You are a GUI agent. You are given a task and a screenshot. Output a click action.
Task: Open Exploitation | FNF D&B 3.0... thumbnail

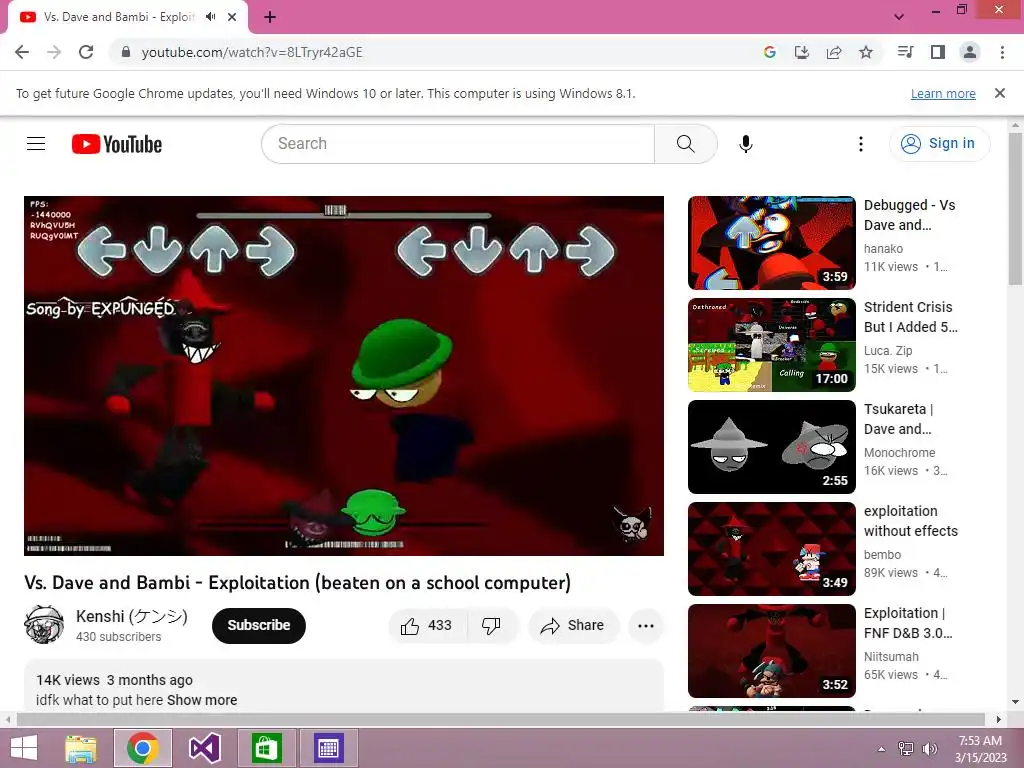coord(771,650)
